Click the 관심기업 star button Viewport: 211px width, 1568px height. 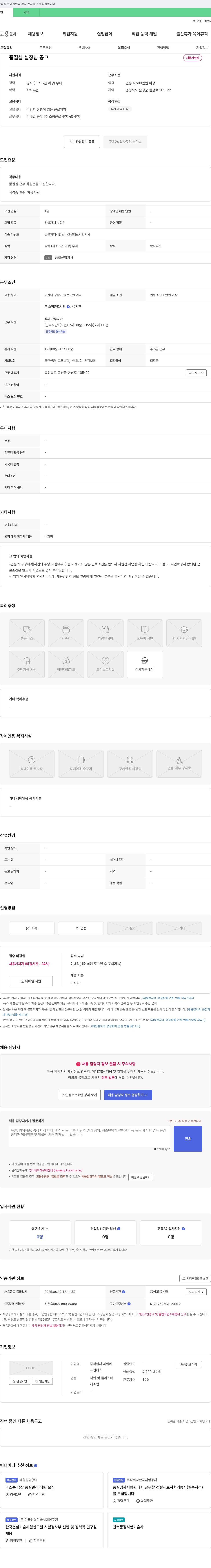click(20, 1381)
